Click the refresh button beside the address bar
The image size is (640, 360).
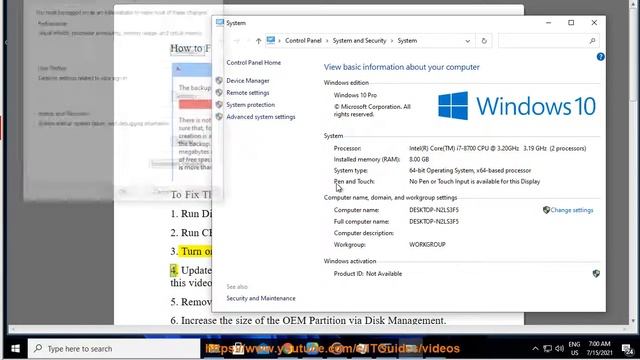point(484,41)
